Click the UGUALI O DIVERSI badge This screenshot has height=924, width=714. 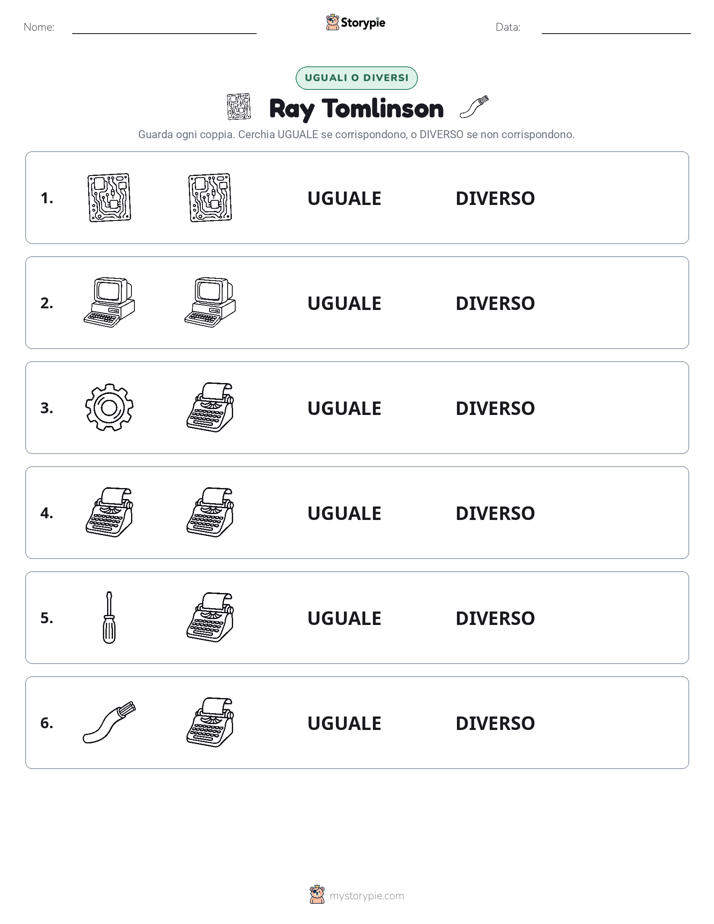pos(356,78)
